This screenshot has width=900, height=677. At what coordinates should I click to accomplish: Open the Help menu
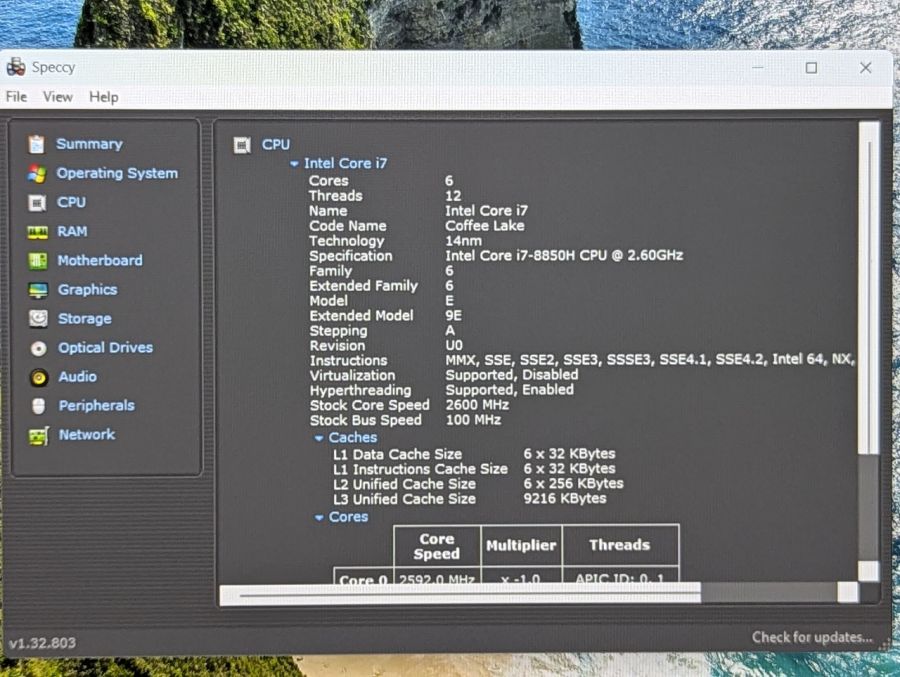coord(104,97)
